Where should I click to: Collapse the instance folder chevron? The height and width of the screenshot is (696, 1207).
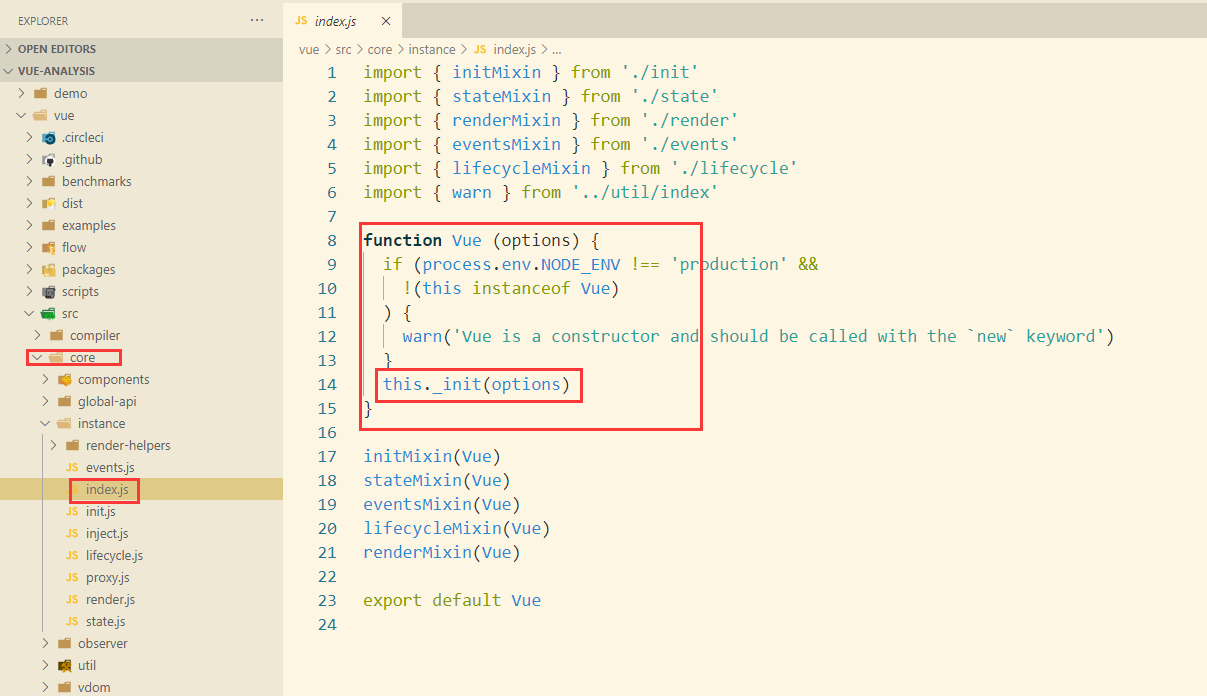tap(46, 423)
